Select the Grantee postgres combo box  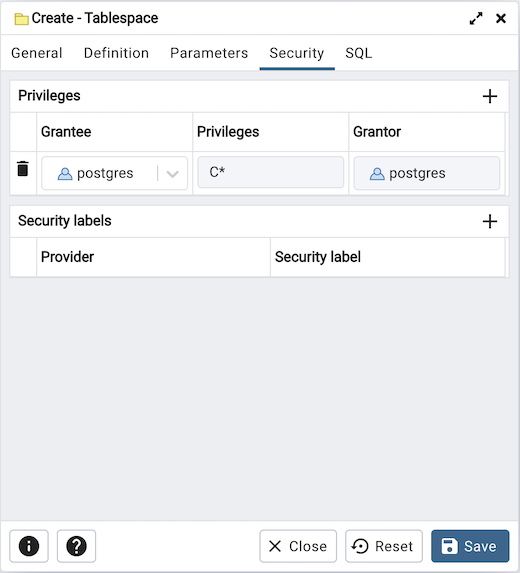(x=114, y=173)
